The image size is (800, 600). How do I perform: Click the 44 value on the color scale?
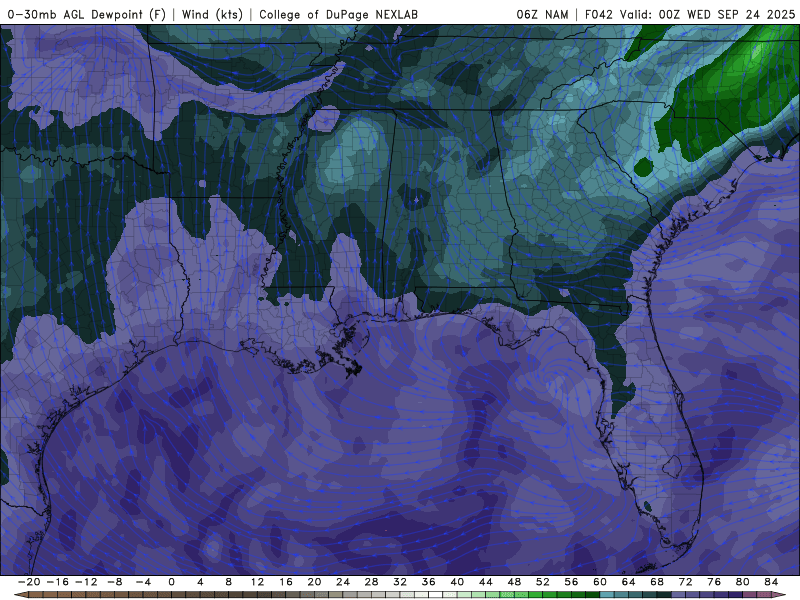click(x=486, y=582)
